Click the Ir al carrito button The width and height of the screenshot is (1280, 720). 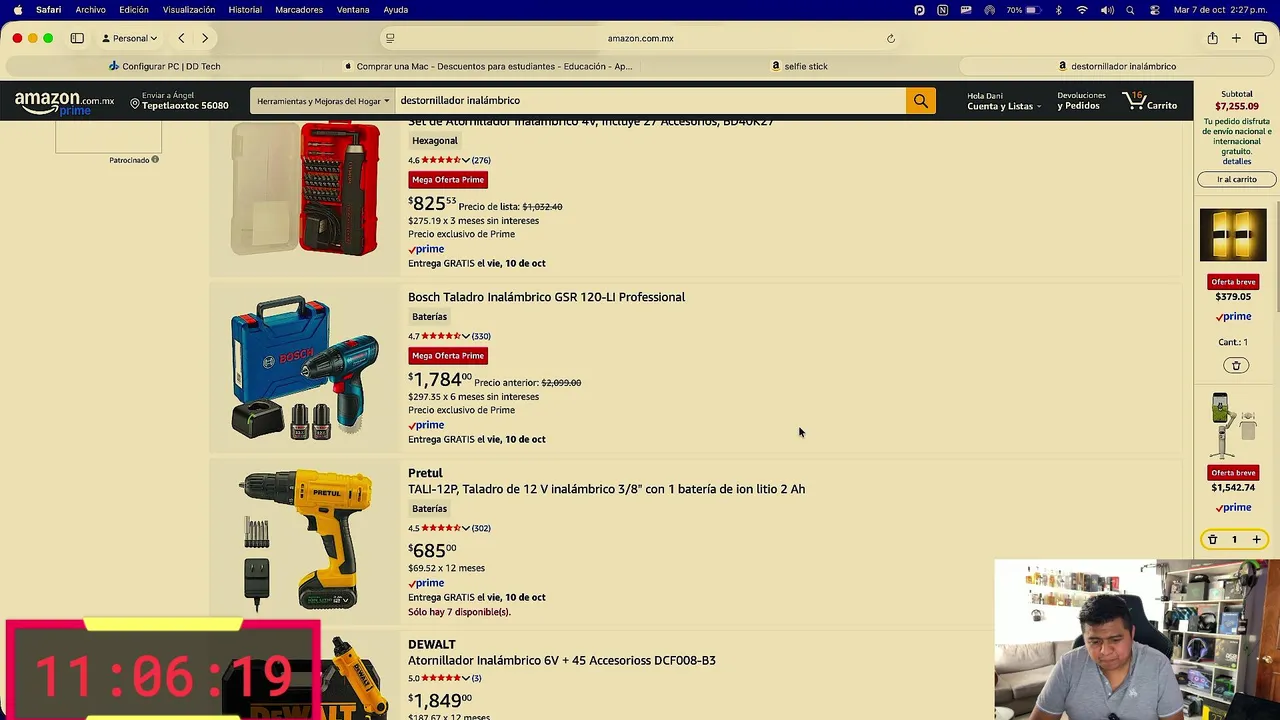(1237, 179)
